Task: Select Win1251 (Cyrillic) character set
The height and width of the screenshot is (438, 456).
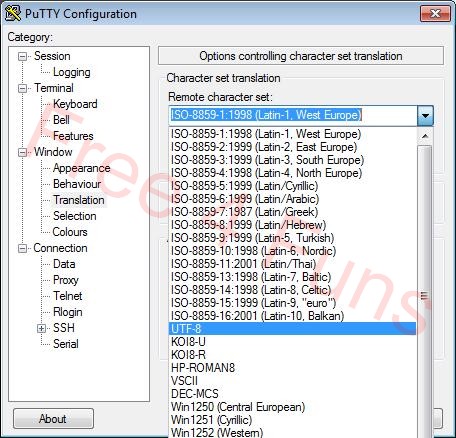Action: click(x=293, y=420)
